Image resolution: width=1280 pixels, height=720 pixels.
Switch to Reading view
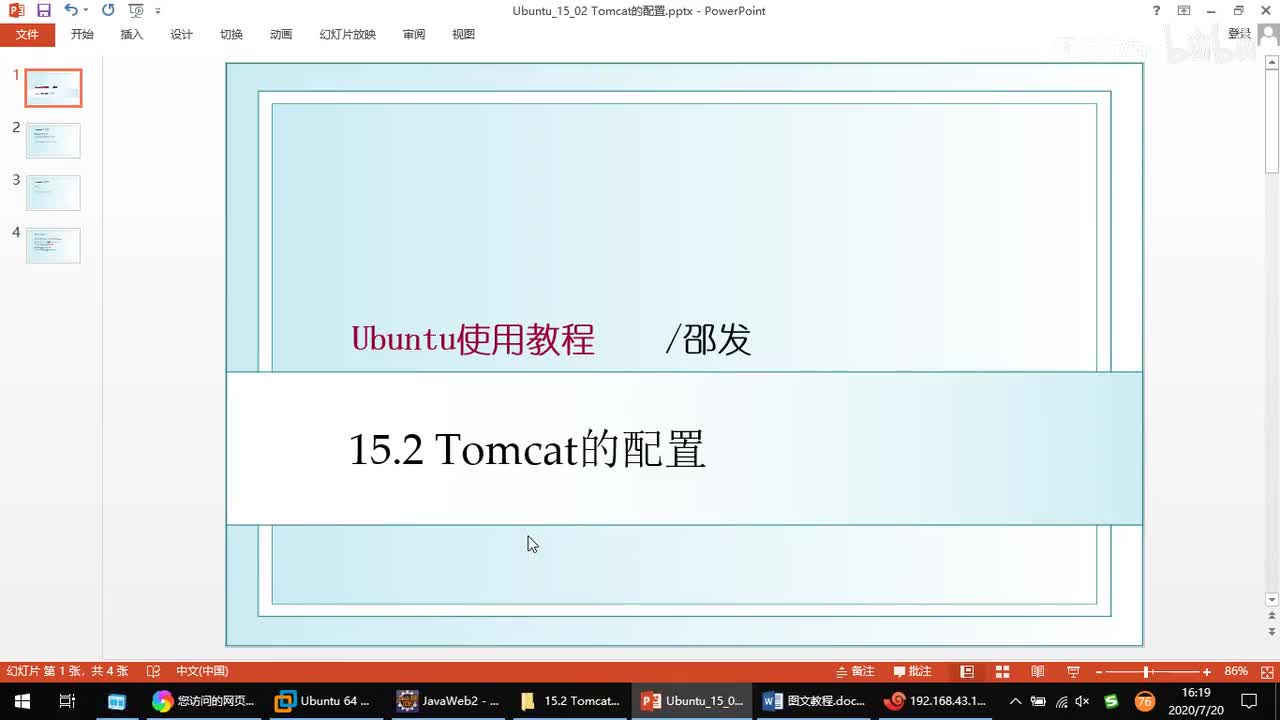[x=1038, y=671]
